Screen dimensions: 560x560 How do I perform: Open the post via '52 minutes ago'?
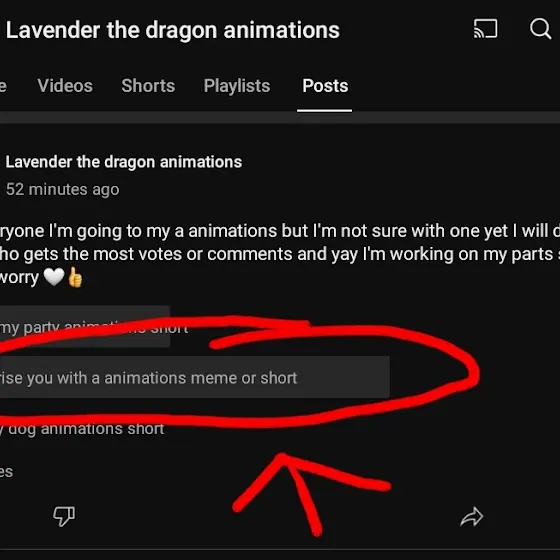click(62, 189)
